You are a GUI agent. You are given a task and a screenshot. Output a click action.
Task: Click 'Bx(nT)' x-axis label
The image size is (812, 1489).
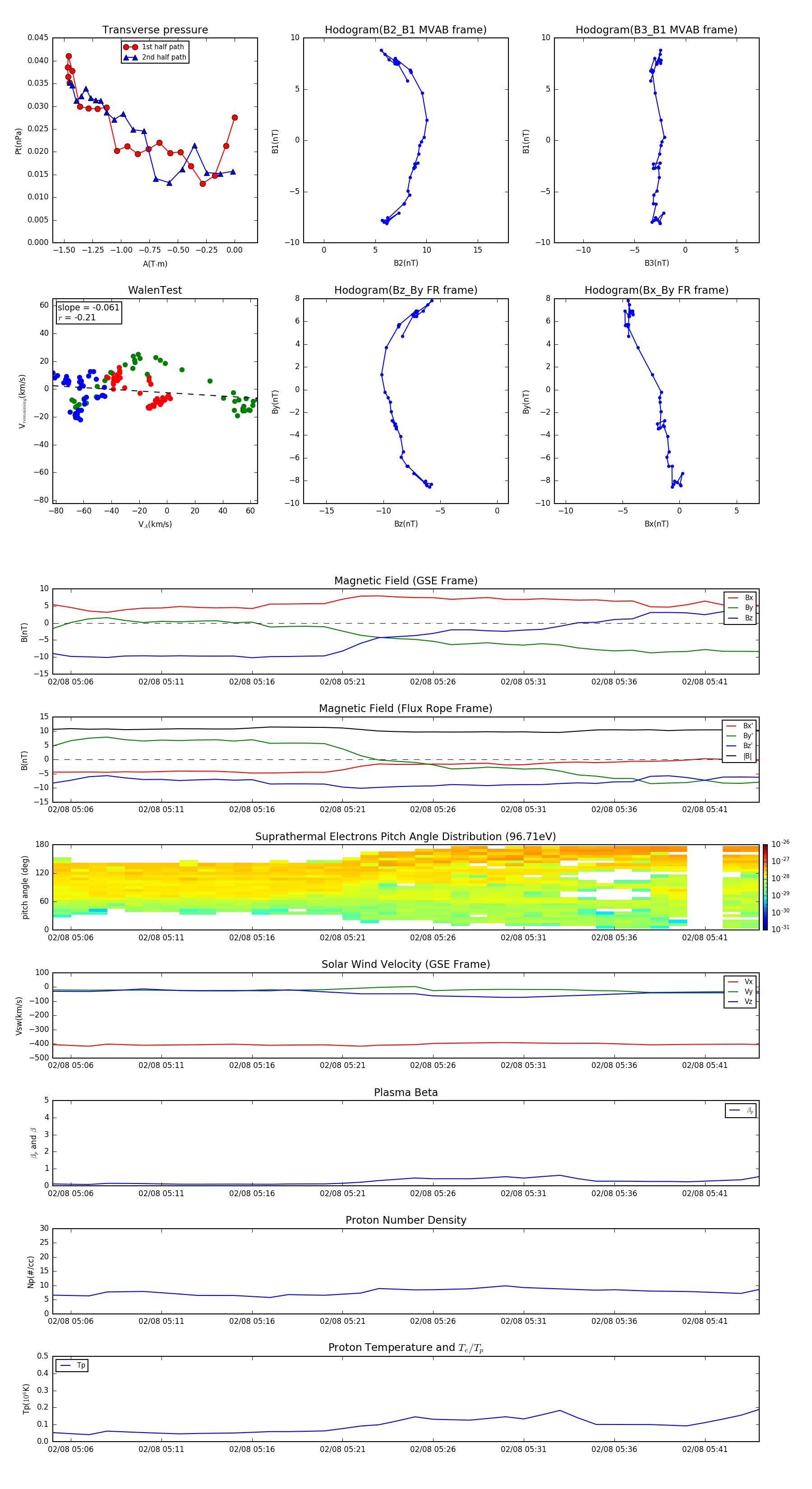pyautogui.click(x=656, y=524)
